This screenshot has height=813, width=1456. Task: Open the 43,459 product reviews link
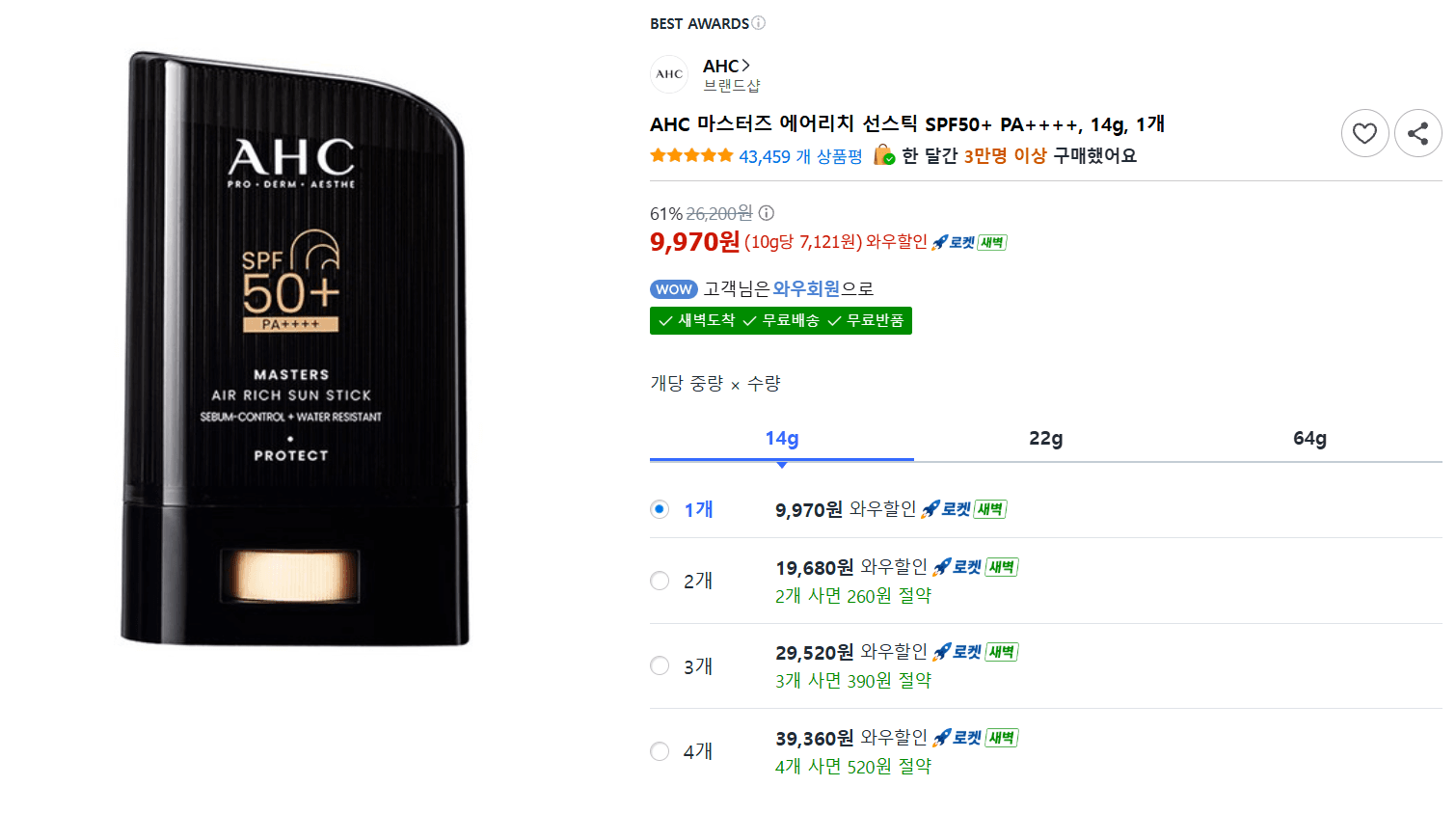coord(800,156)
